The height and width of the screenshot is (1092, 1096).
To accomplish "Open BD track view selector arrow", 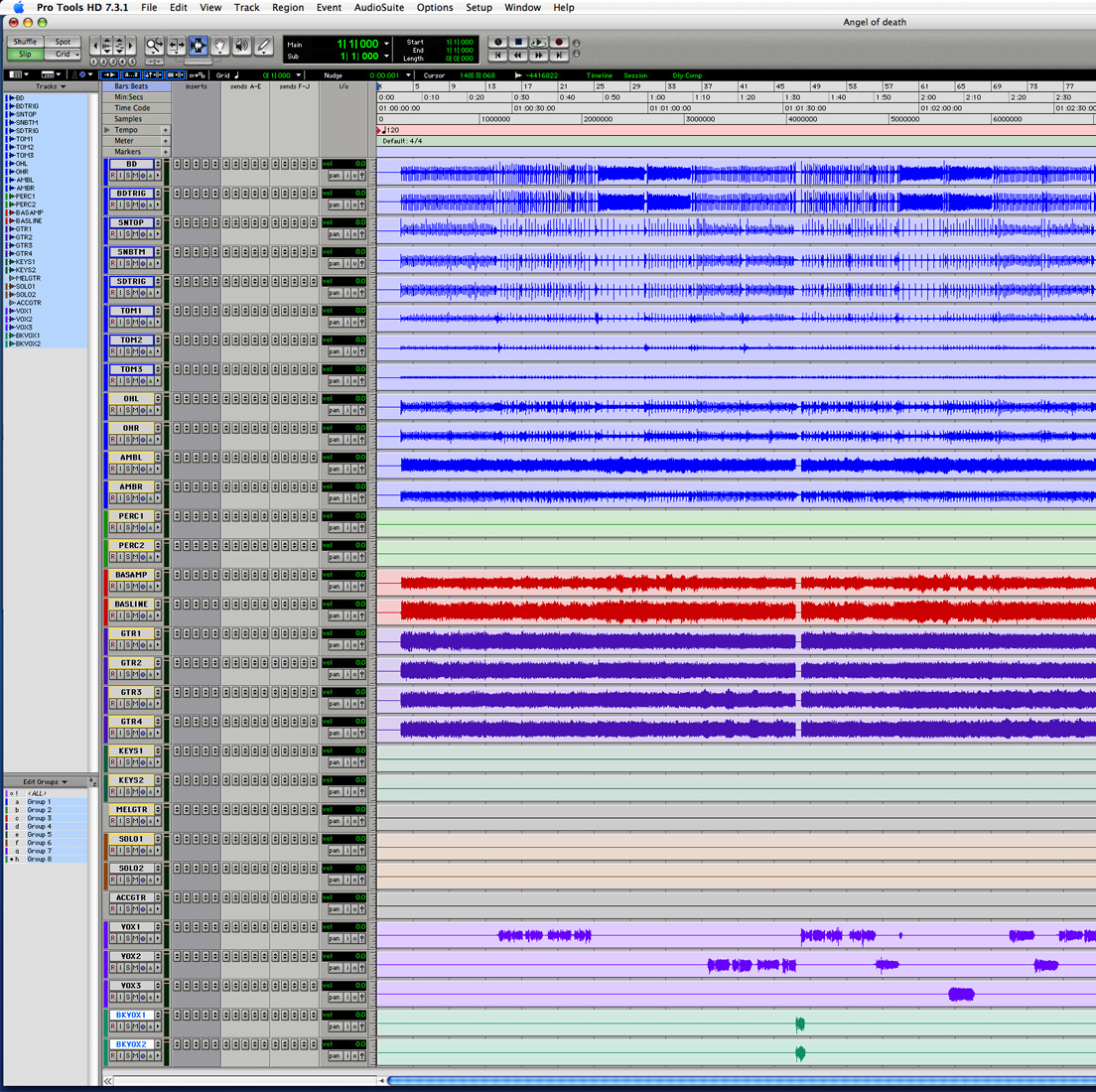I will [x=157, y=176].
